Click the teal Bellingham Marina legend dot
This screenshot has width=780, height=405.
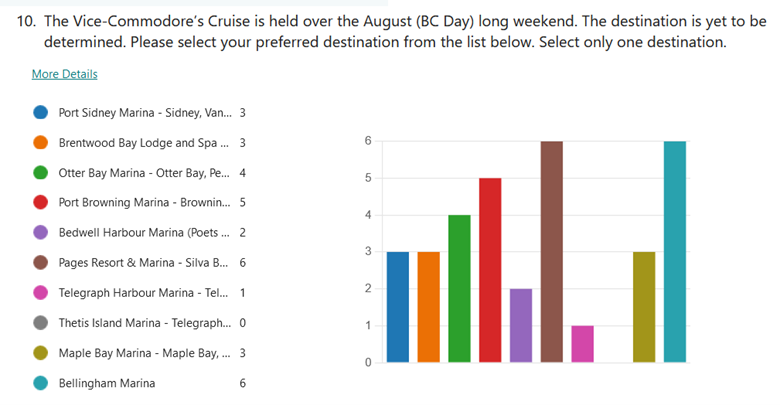coord(41,383)
